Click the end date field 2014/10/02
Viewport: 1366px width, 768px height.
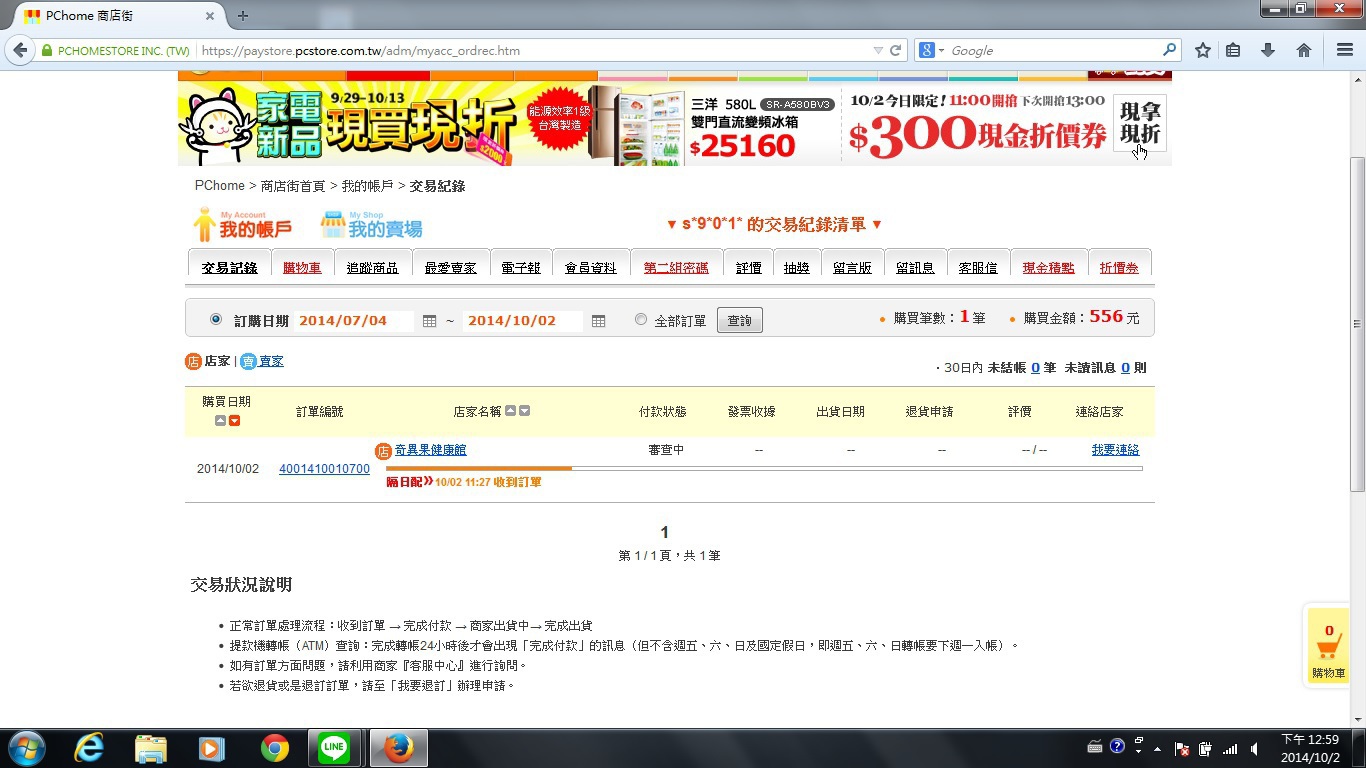coord(523,321)
